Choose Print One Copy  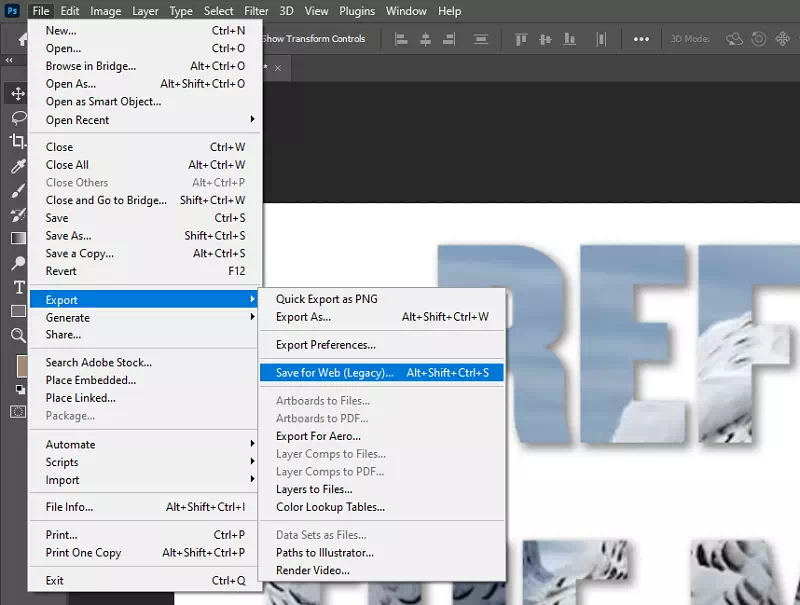pos(145,552)
